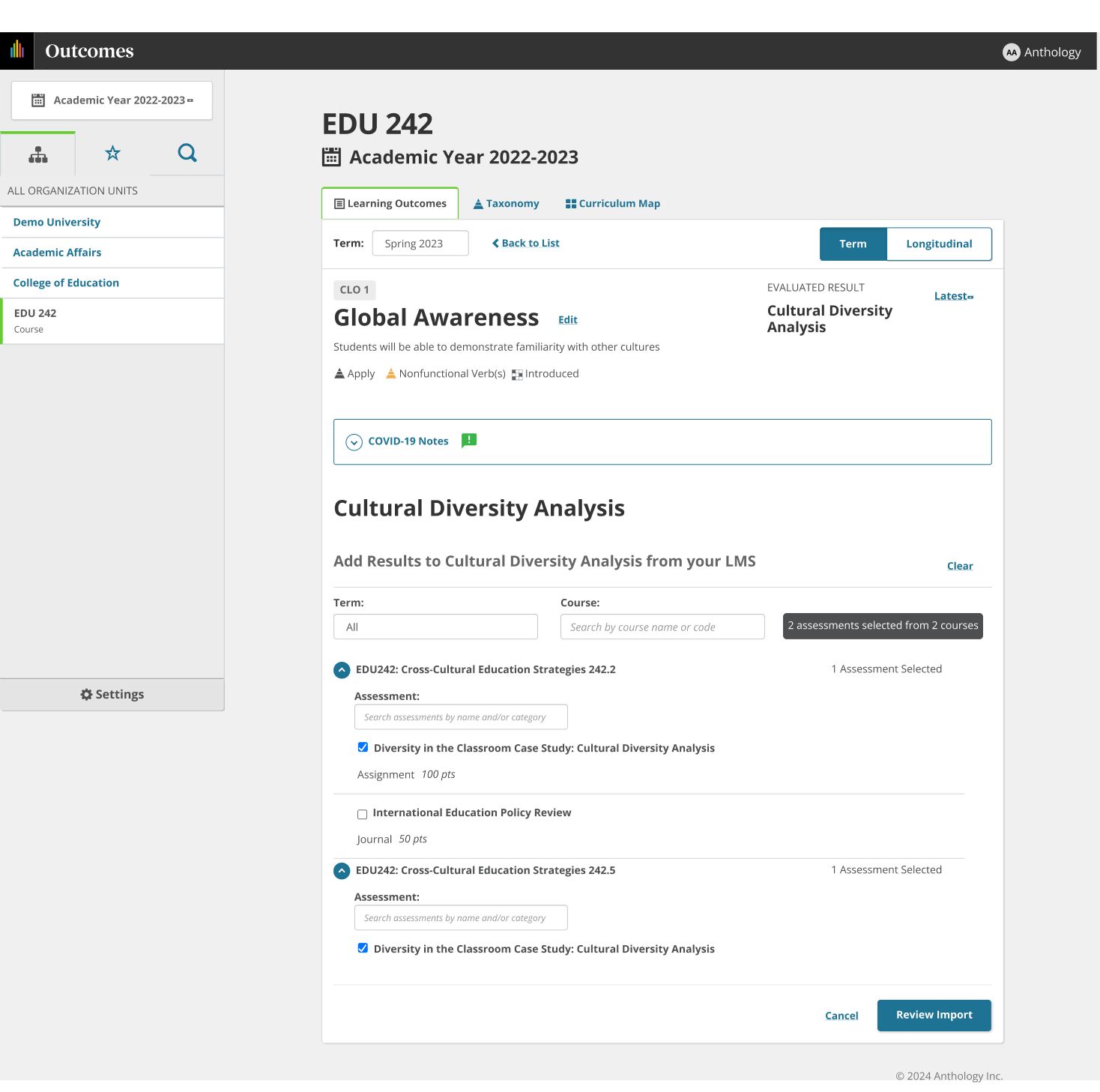
Task: Click the CLO 1 label badge
Action: point(354,290)
